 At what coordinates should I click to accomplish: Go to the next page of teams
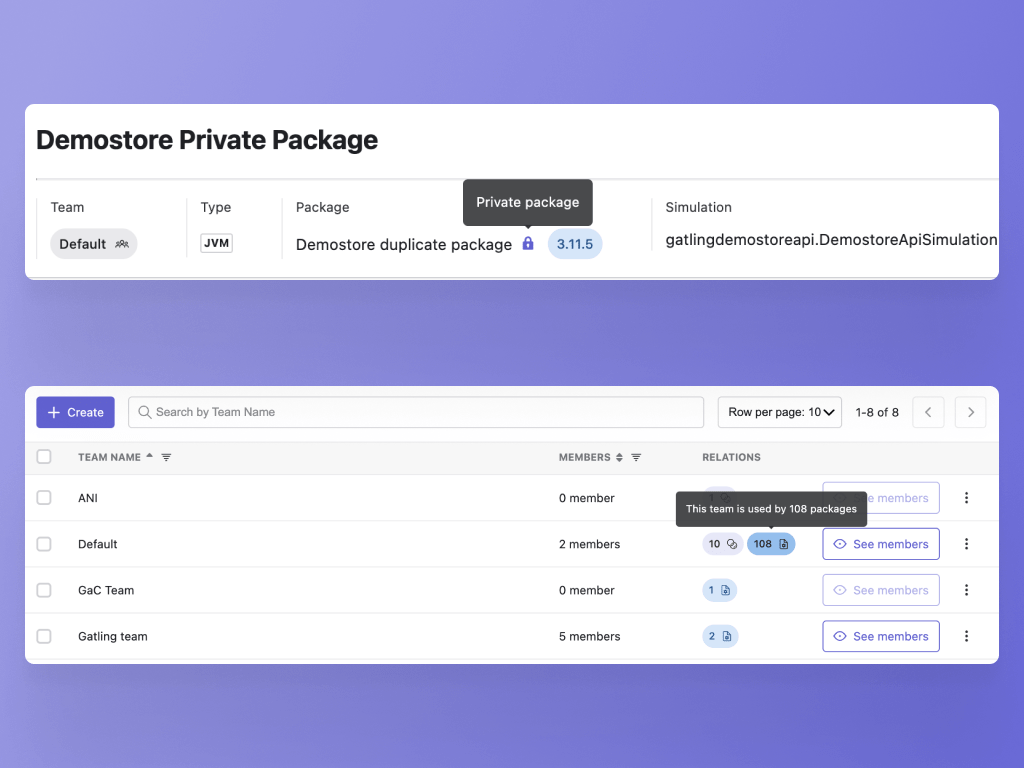coord(970,412)
